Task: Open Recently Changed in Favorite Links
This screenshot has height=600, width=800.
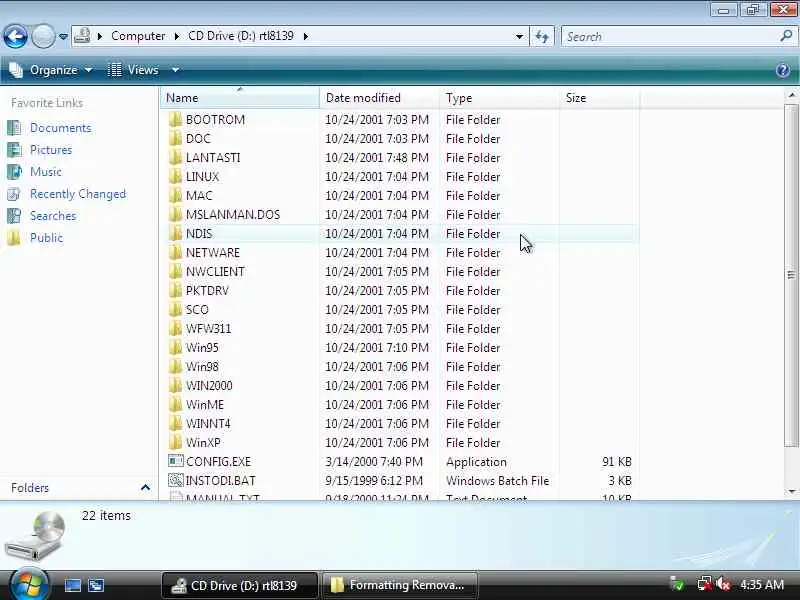Action: tap(78, 194)
